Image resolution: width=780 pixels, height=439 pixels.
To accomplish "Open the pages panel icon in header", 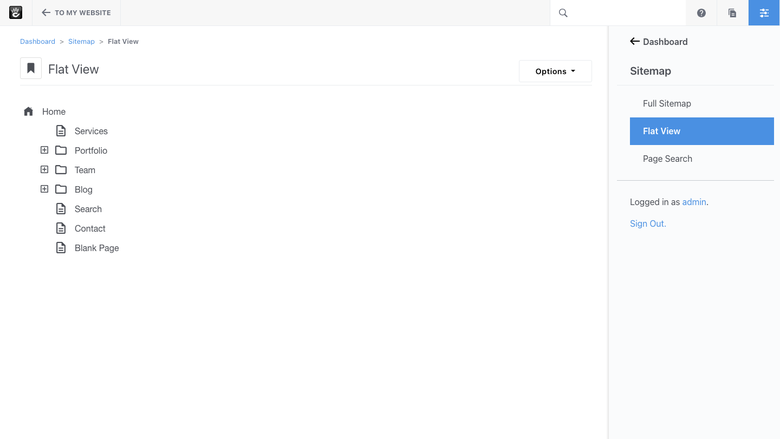I will (732, 13).
